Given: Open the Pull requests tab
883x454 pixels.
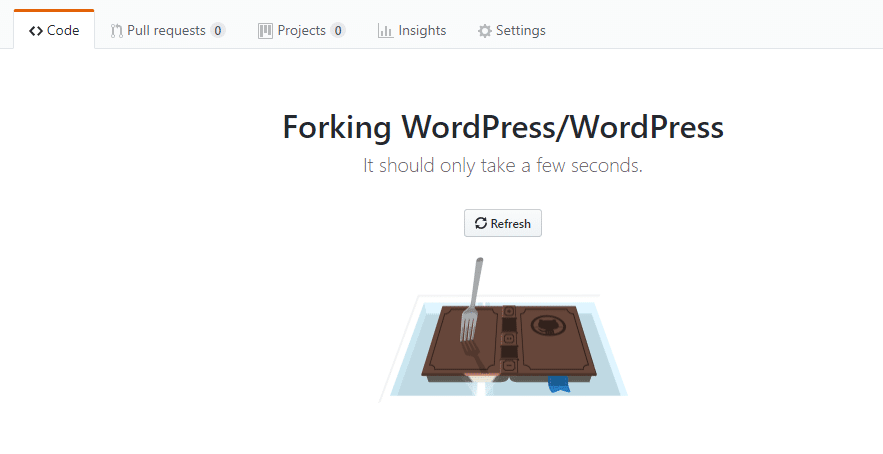Looking at the screenshot, I should click(167, 31).
